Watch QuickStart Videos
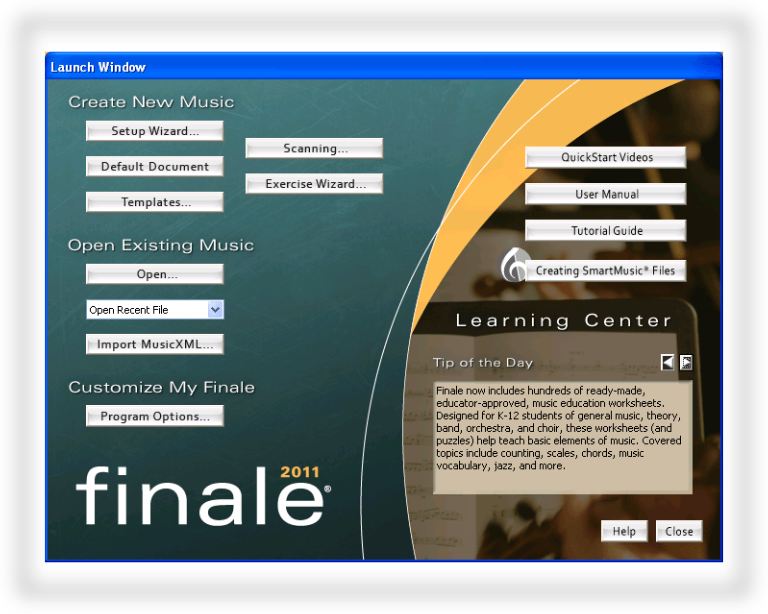This screenshot has height=614, width=768. (x=606, y=157)
